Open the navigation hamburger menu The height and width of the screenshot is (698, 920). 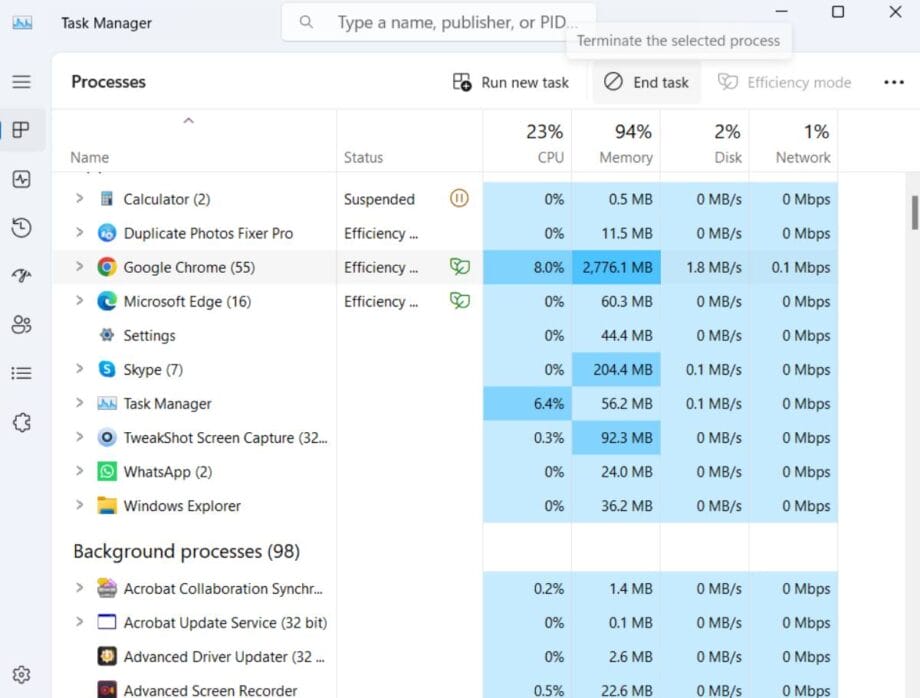[22, 82]
